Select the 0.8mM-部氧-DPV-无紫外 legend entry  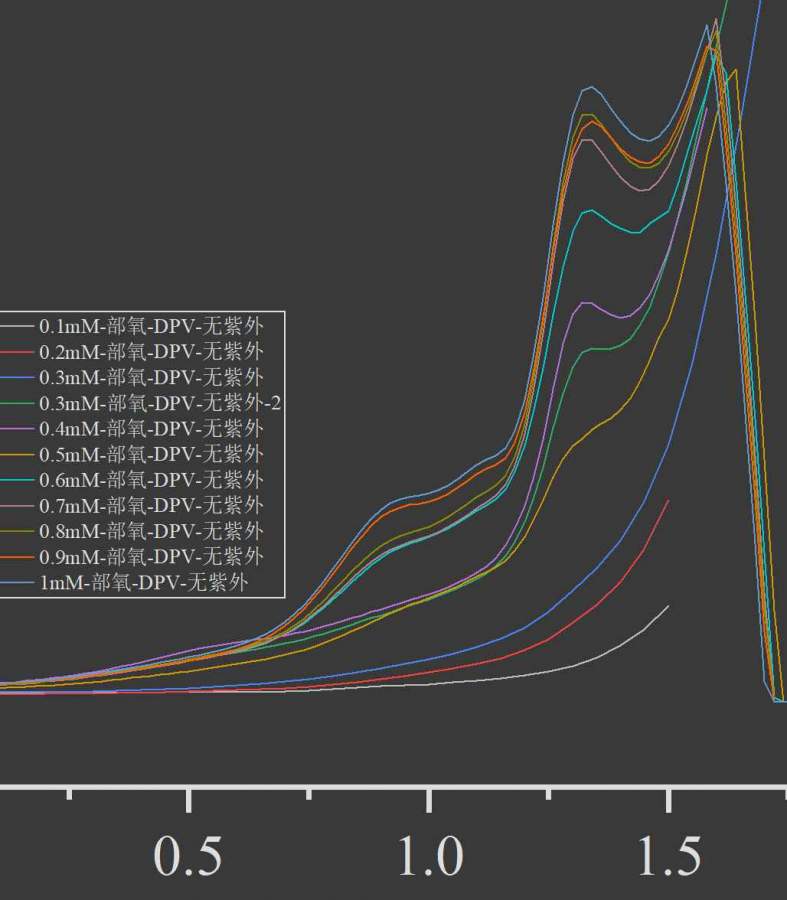pyautogui.click(x=150, y=531)
